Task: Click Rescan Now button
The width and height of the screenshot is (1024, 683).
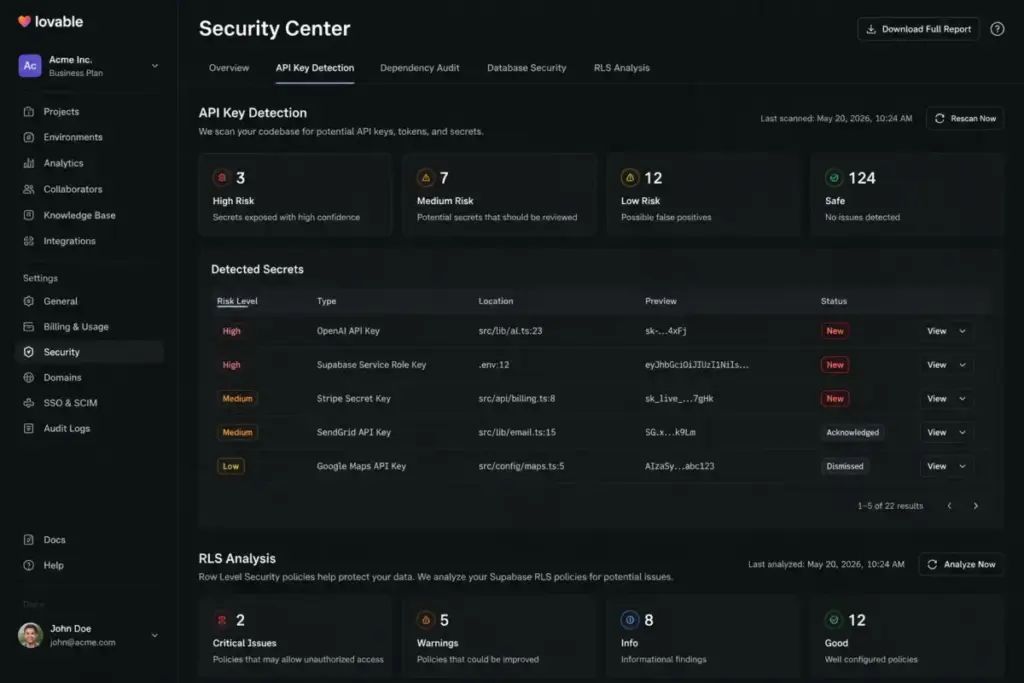Action: [965, 118]
